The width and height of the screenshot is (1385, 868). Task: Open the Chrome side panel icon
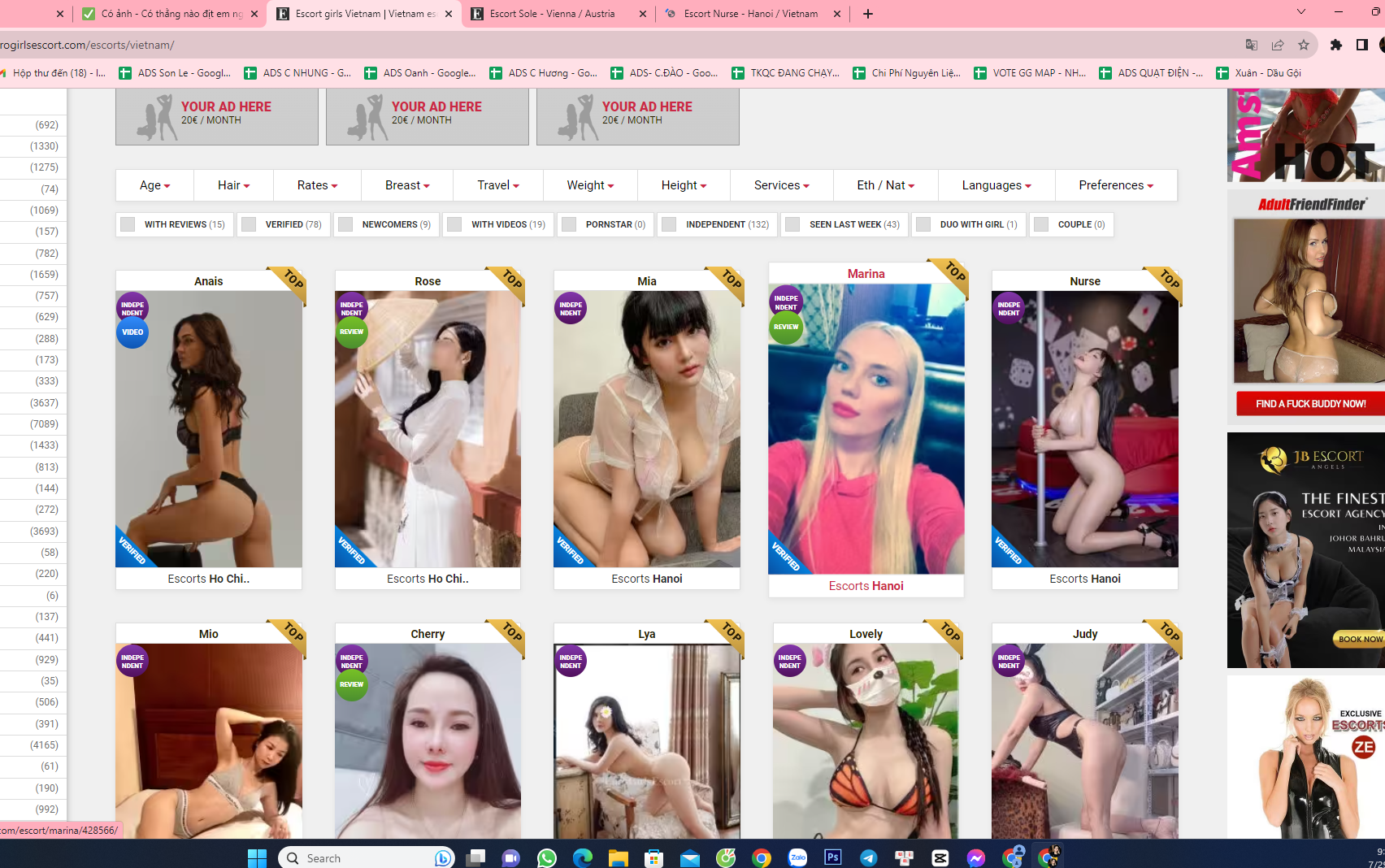point(1362,45)
